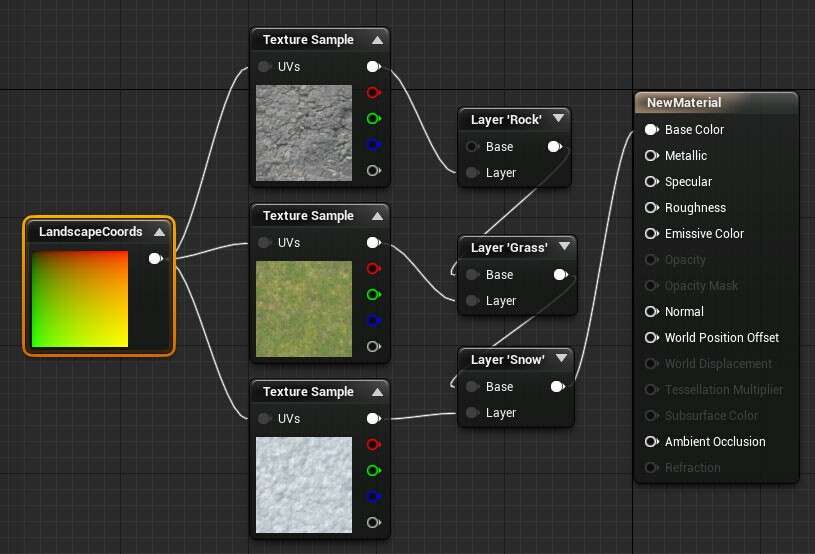Viewport: 815px width, 554px height.
Task: Click the snow texture thumbnail
Action: pos(304,484)
